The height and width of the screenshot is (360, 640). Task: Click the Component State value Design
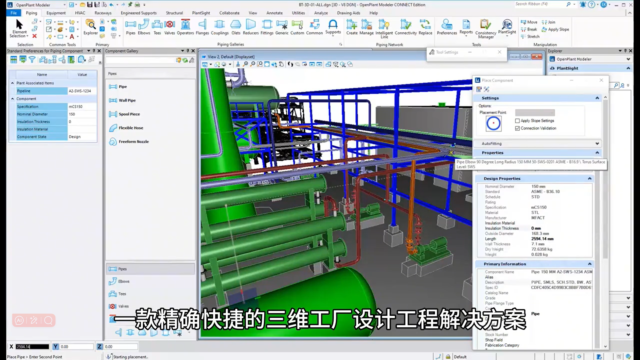coord(82,137)
